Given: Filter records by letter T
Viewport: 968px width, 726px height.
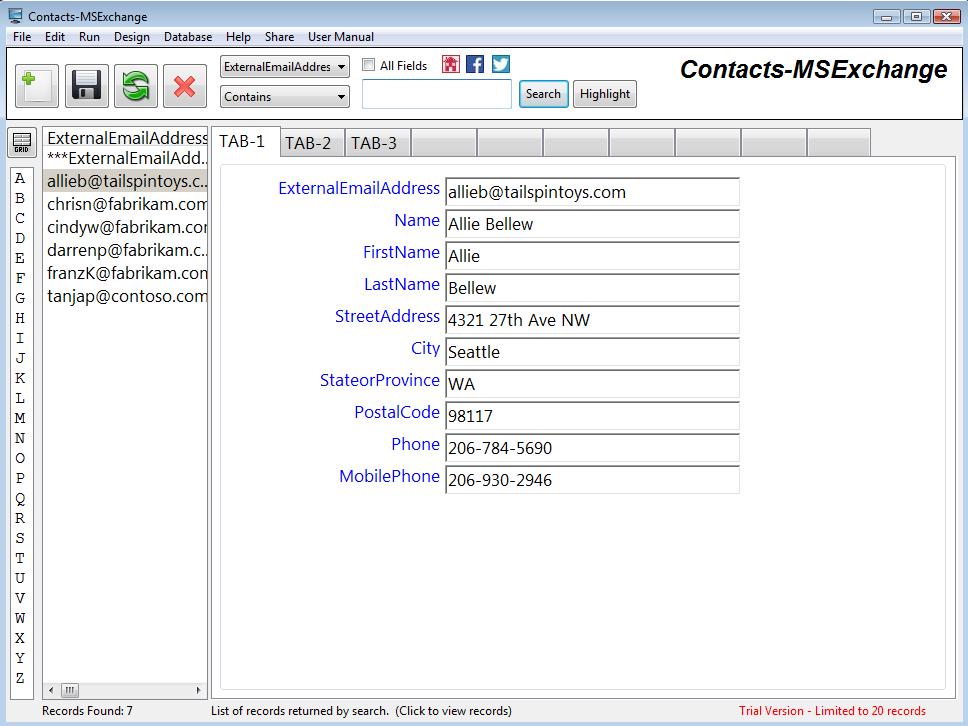Looking at the screenshot, I should pyautogui.click(x=20, y=558).
